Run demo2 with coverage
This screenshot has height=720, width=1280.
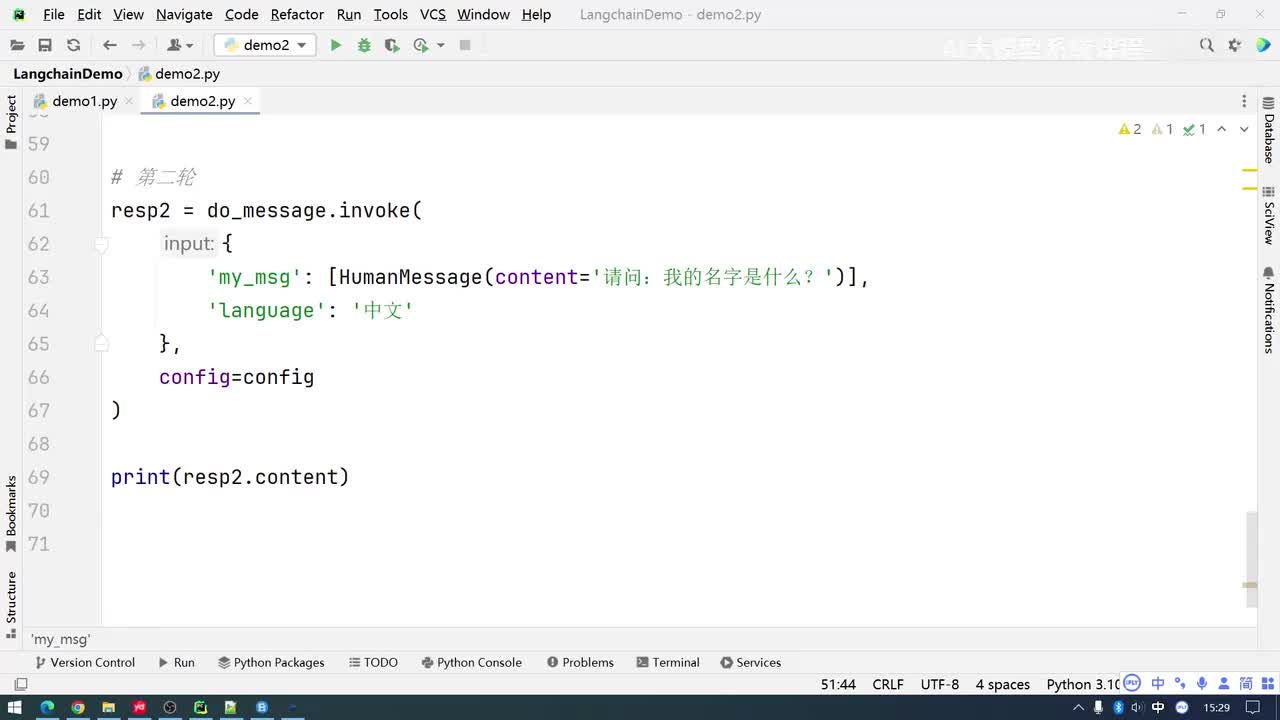tap(392, 45)
